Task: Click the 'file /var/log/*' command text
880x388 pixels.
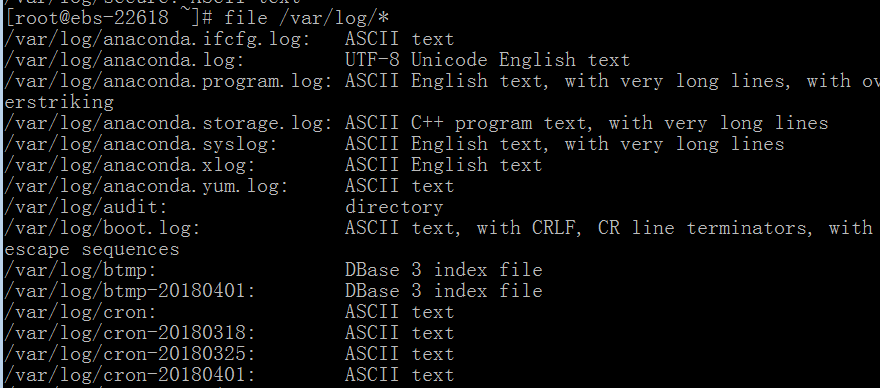Action: [306, 18]
